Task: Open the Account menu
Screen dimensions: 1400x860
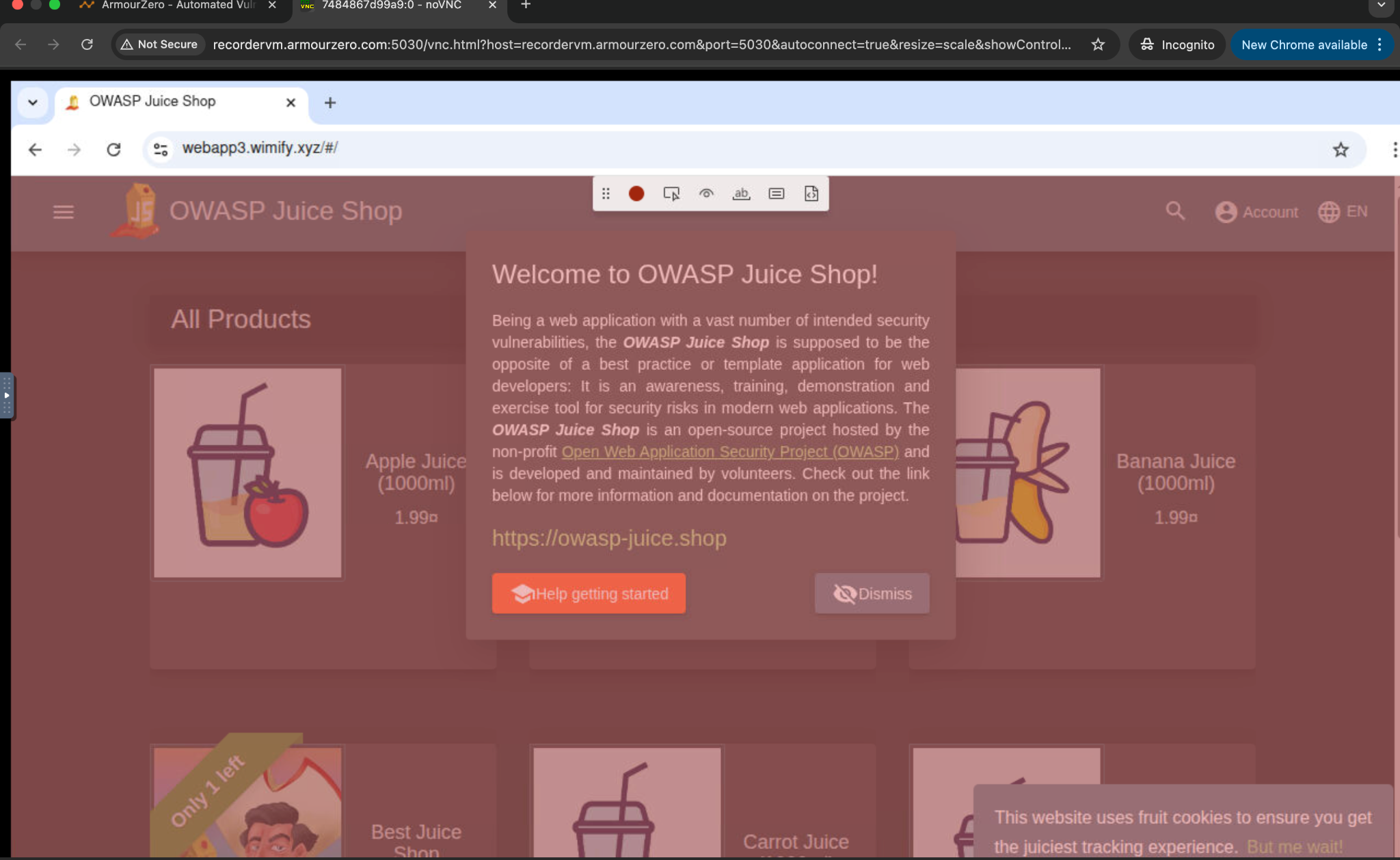Action: (x=1256, y=212)
